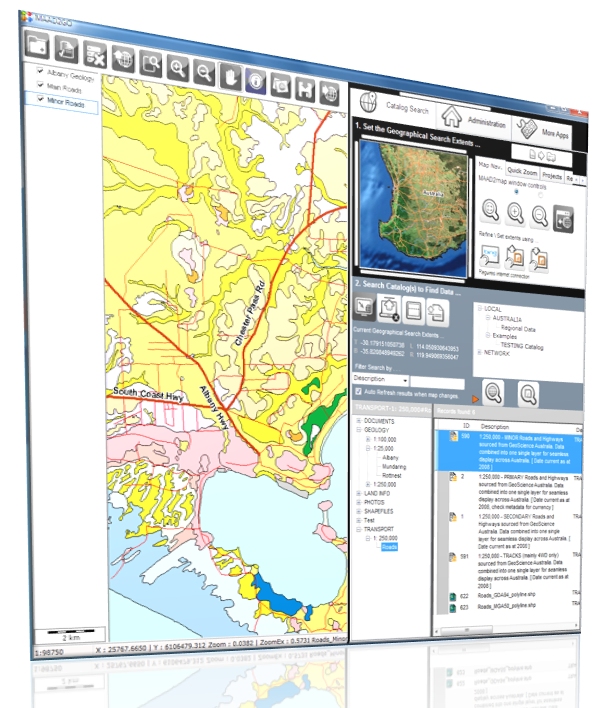Viewport: 600px width, 708px height.
Task: Activate the identify info tool
Action: [x=256, y=82]
